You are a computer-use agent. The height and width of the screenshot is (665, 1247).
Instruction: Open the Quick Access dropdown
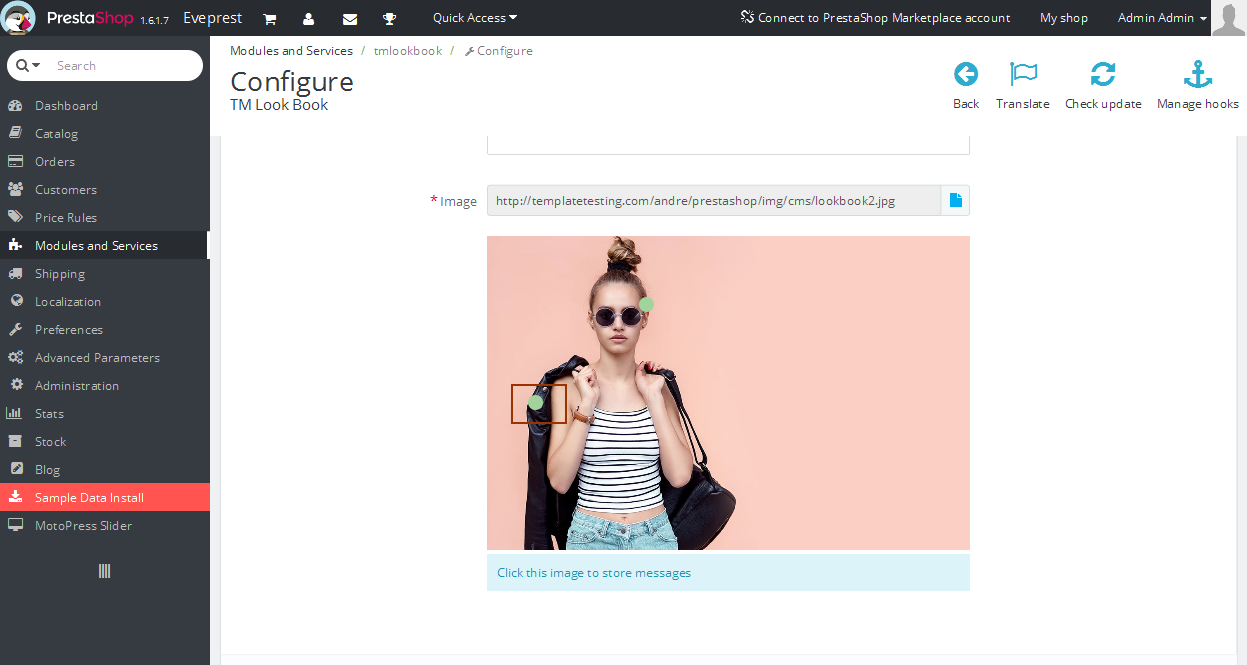[x=475, y=18]
